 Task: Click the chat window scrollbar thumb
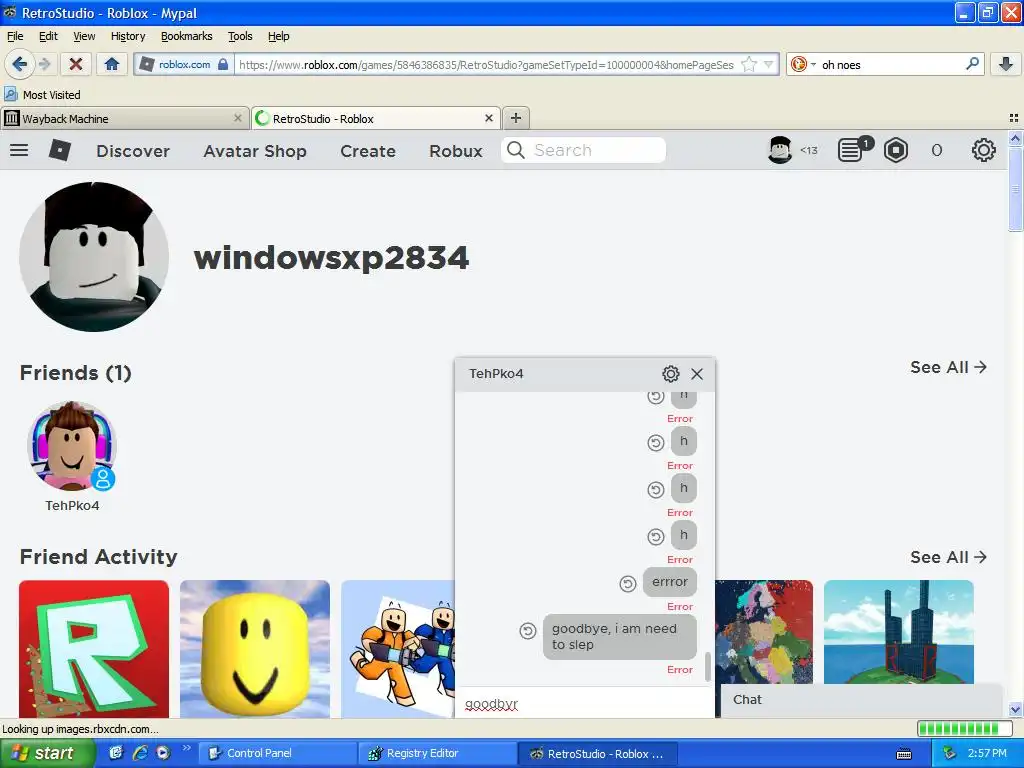pyautogui.click(x=708, y=666)
